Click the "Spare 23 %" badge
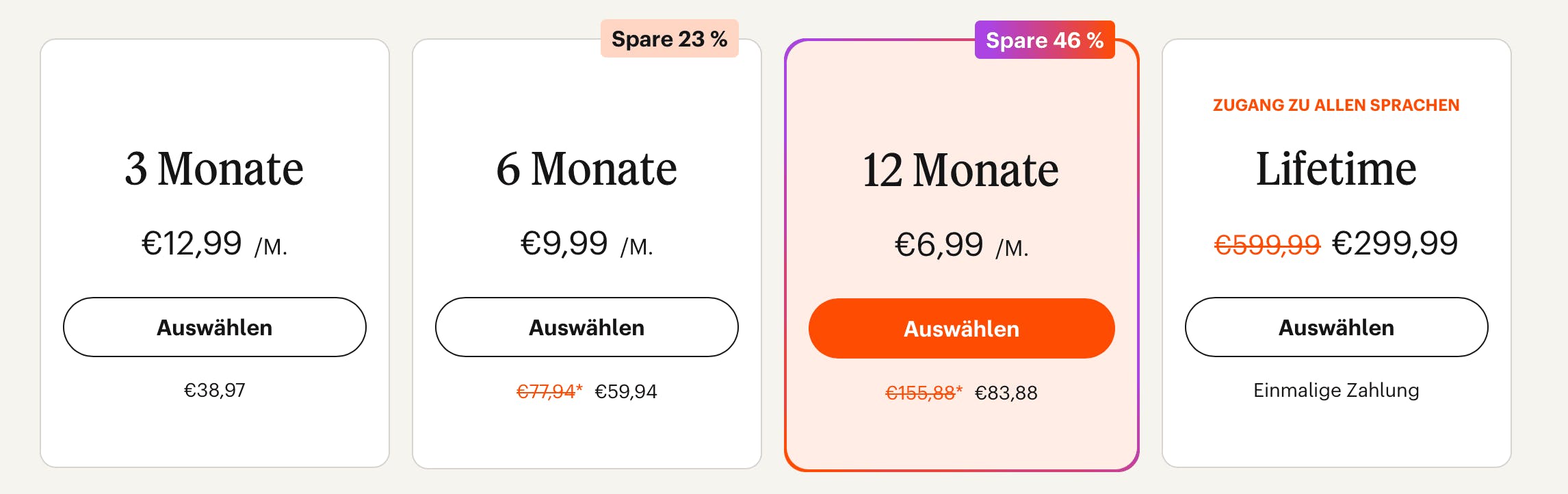The image size is (1568, 494). click(669, 39)
